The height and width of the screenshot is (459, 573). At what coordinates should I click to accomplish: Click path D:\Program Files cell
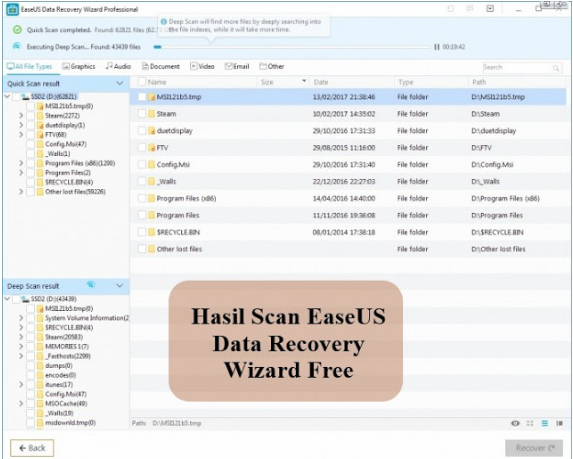coord(497,215)
